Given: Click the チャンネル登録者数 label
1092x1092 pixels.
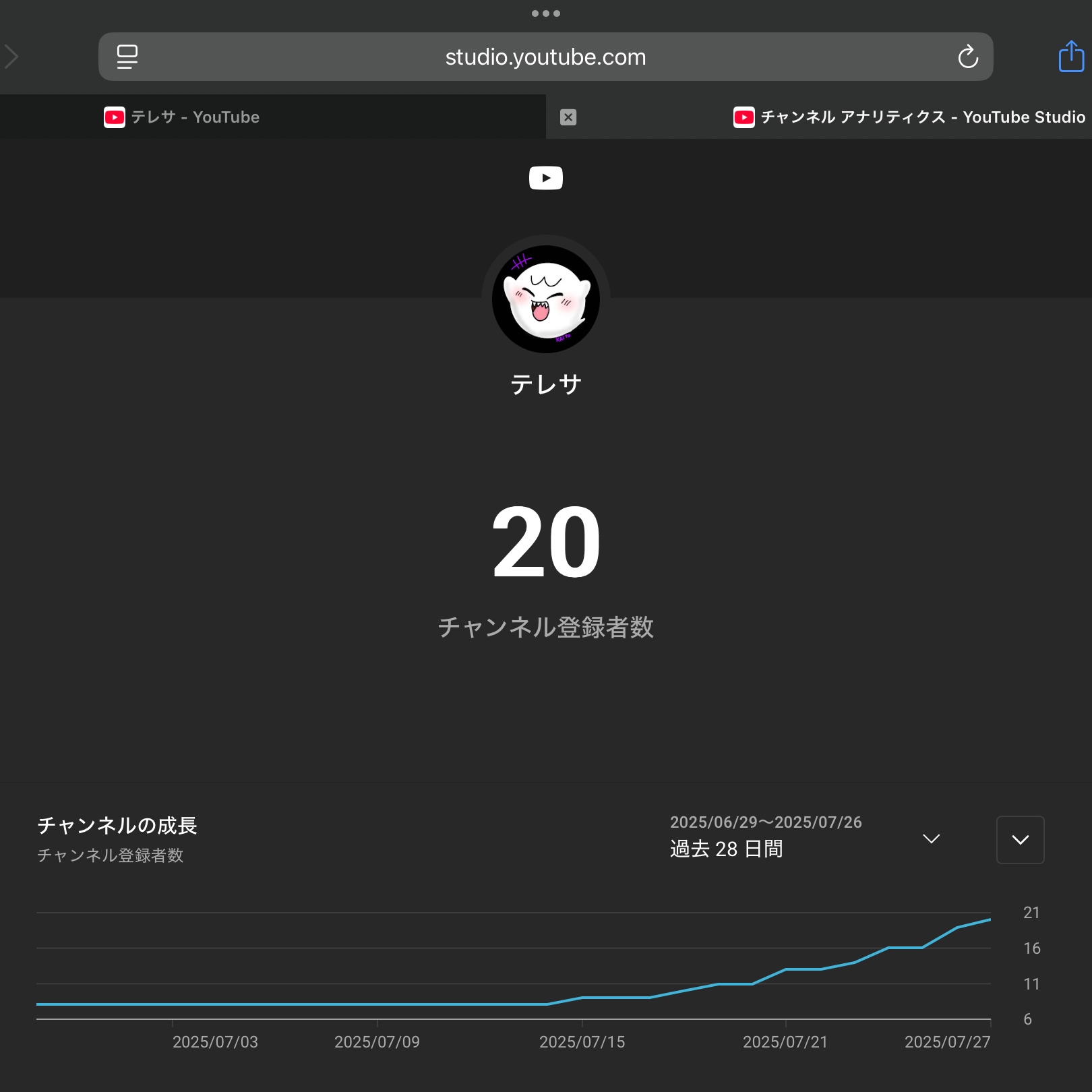Looking at the screenshot, I should (546, 628).
